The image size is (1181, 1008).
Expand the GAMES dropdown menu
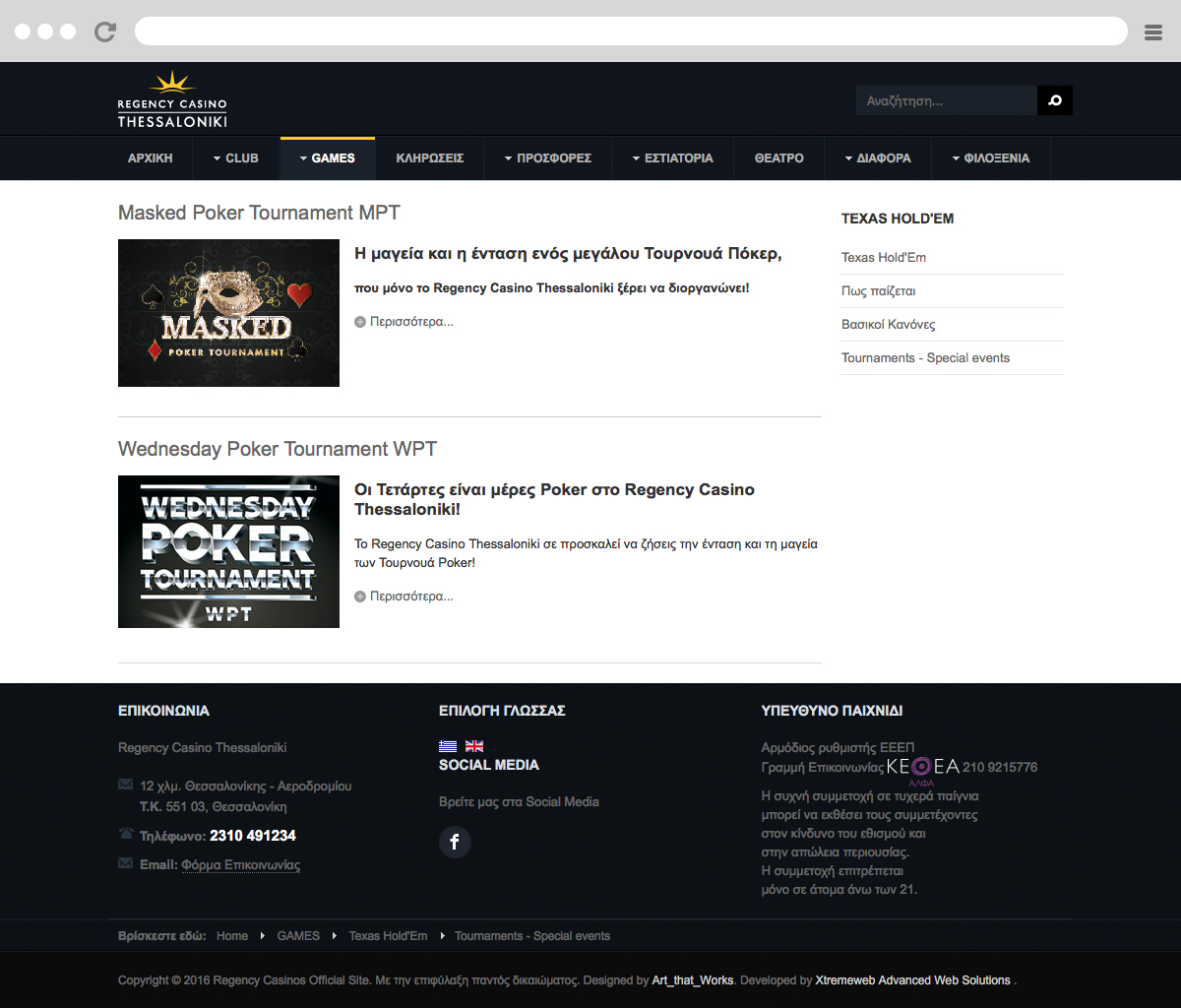pos(328,158)
